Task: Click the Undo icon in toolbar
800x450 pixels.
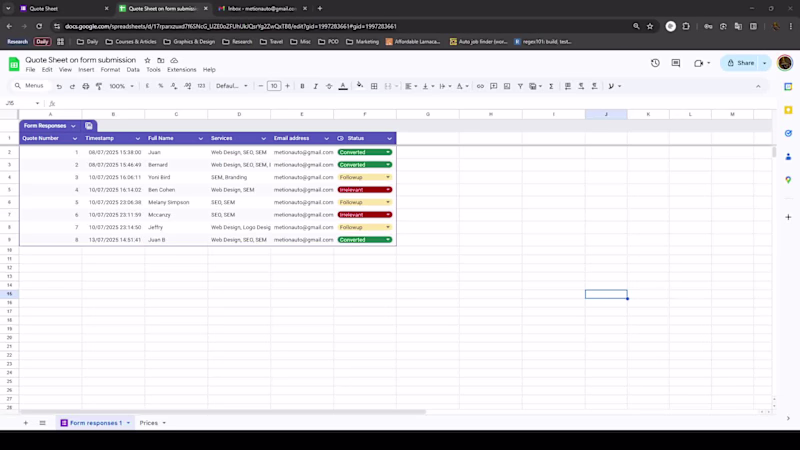Action: pyautogui.click(x=59, y=86)
